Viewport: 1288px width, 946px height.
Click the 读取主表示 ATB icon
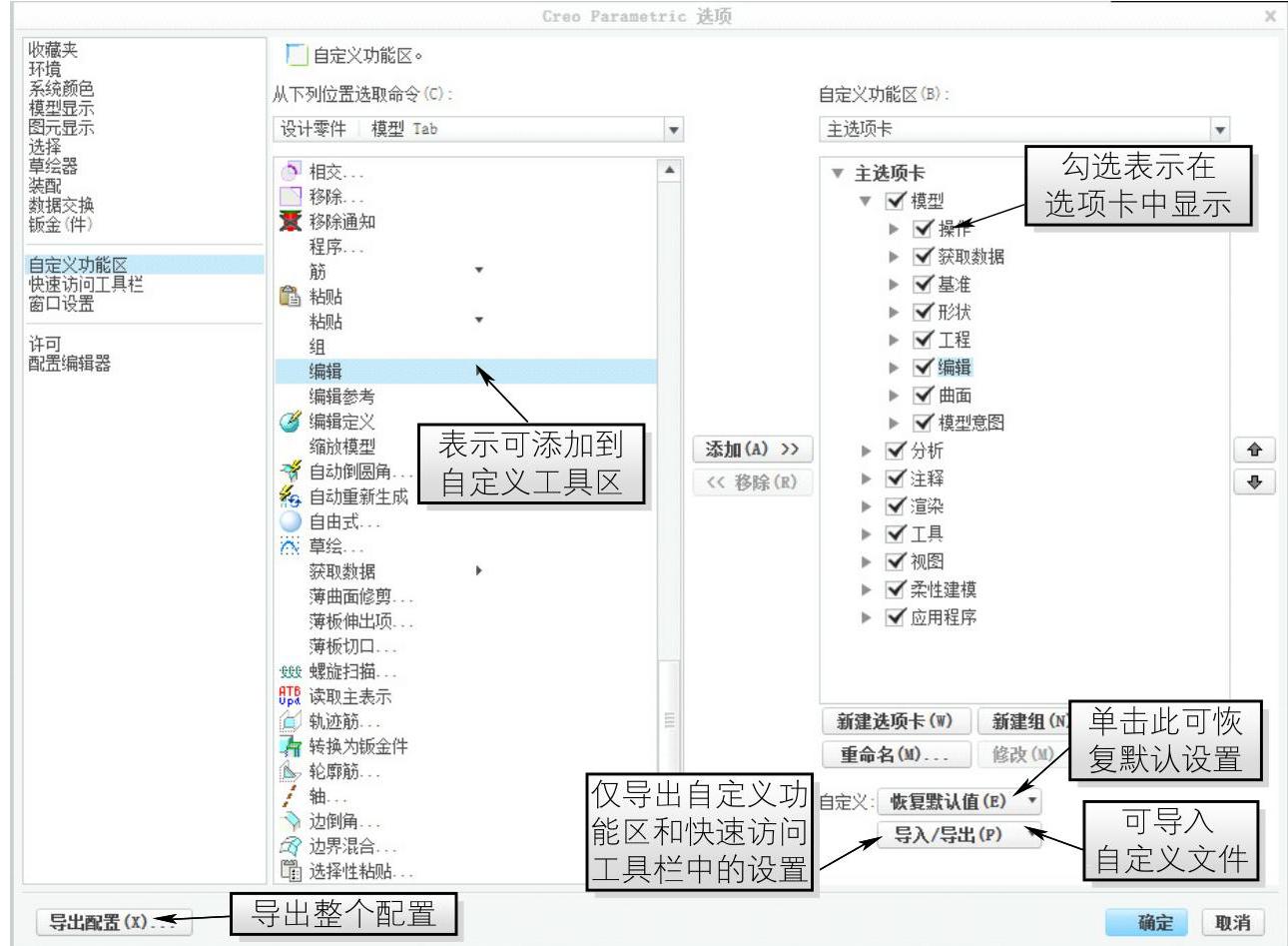(x=290, y=696)
